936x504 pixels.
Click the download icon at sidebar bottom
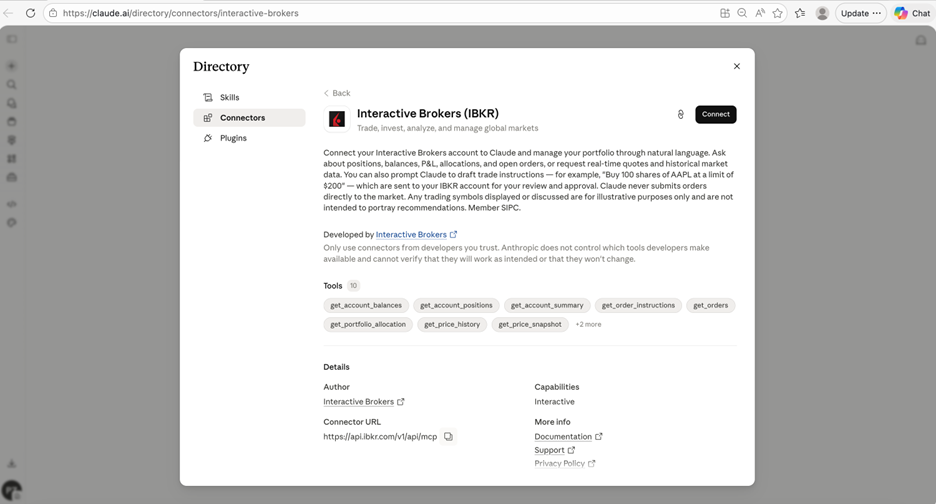11,464
